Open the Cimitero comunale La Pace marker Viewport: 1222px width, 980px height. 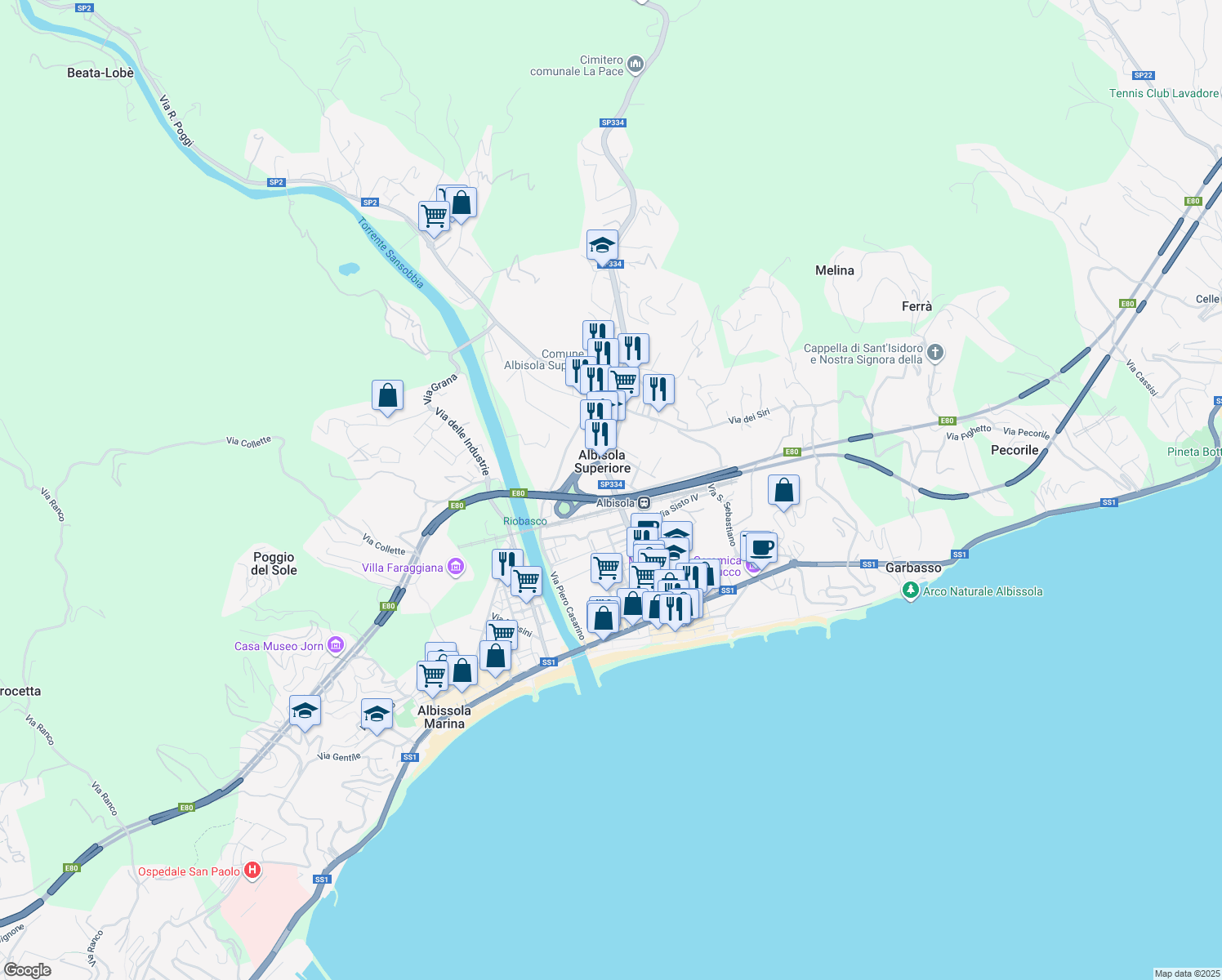[635, 63]
